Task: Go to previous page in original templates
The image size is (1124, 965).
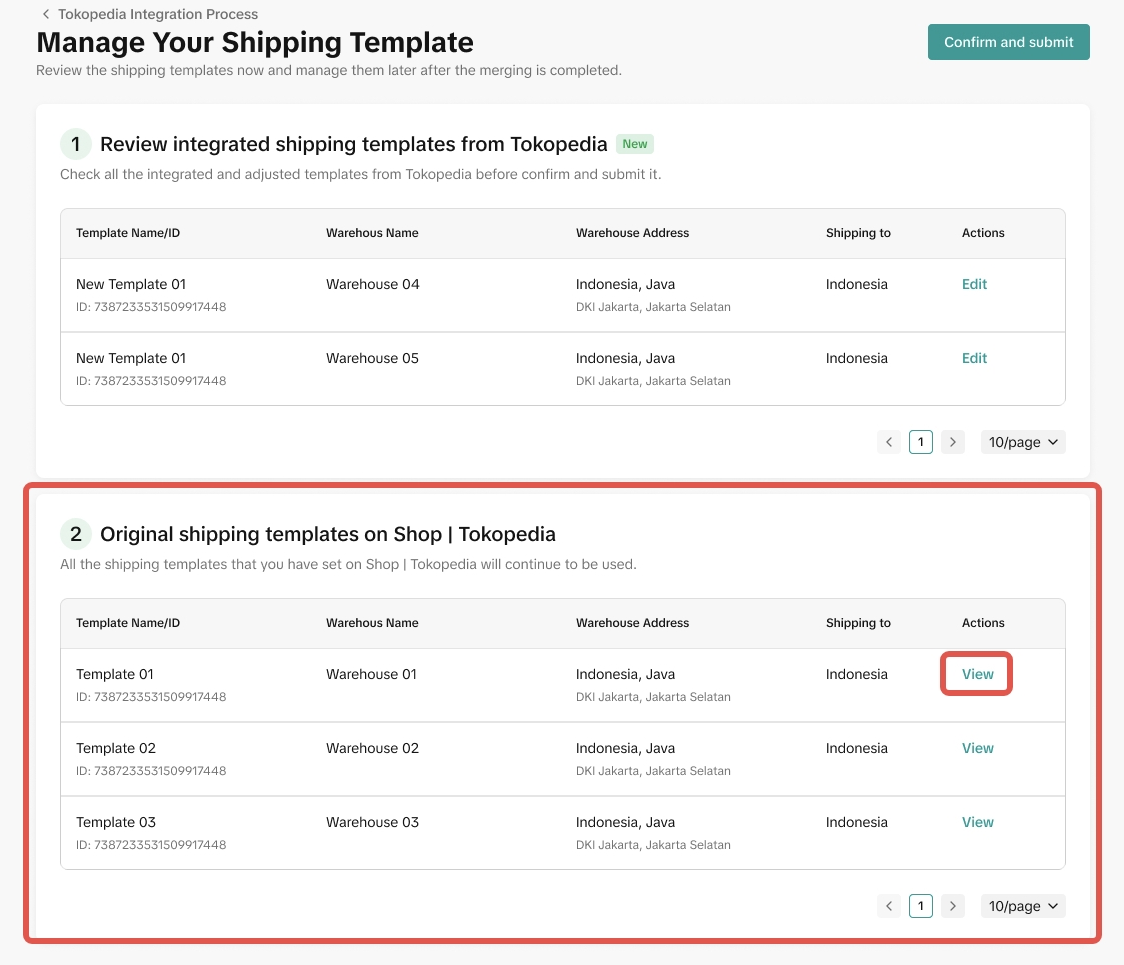Action: click(x=889, y=906)
